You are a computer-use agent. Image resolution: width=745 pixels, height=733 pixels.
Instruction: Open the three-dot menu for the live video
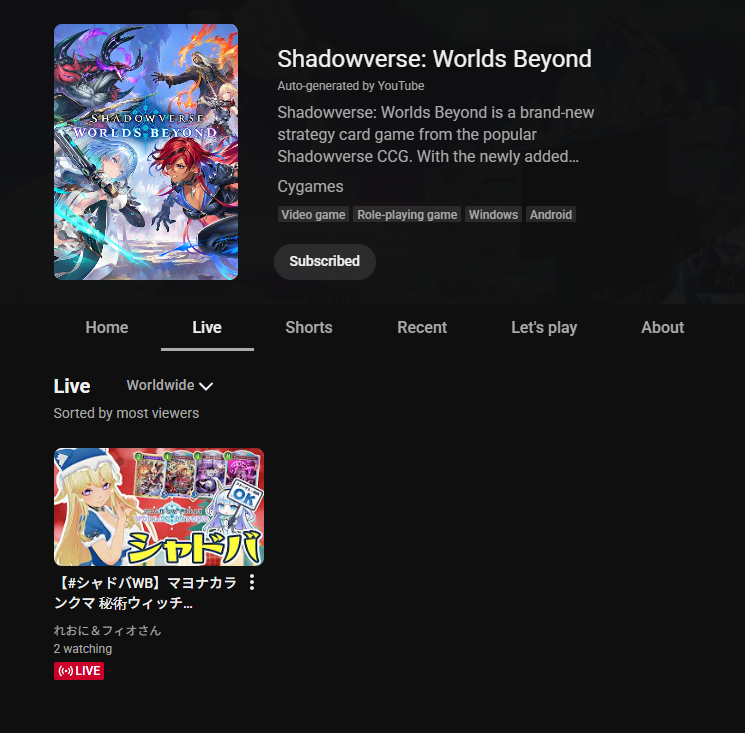(252, 582)
